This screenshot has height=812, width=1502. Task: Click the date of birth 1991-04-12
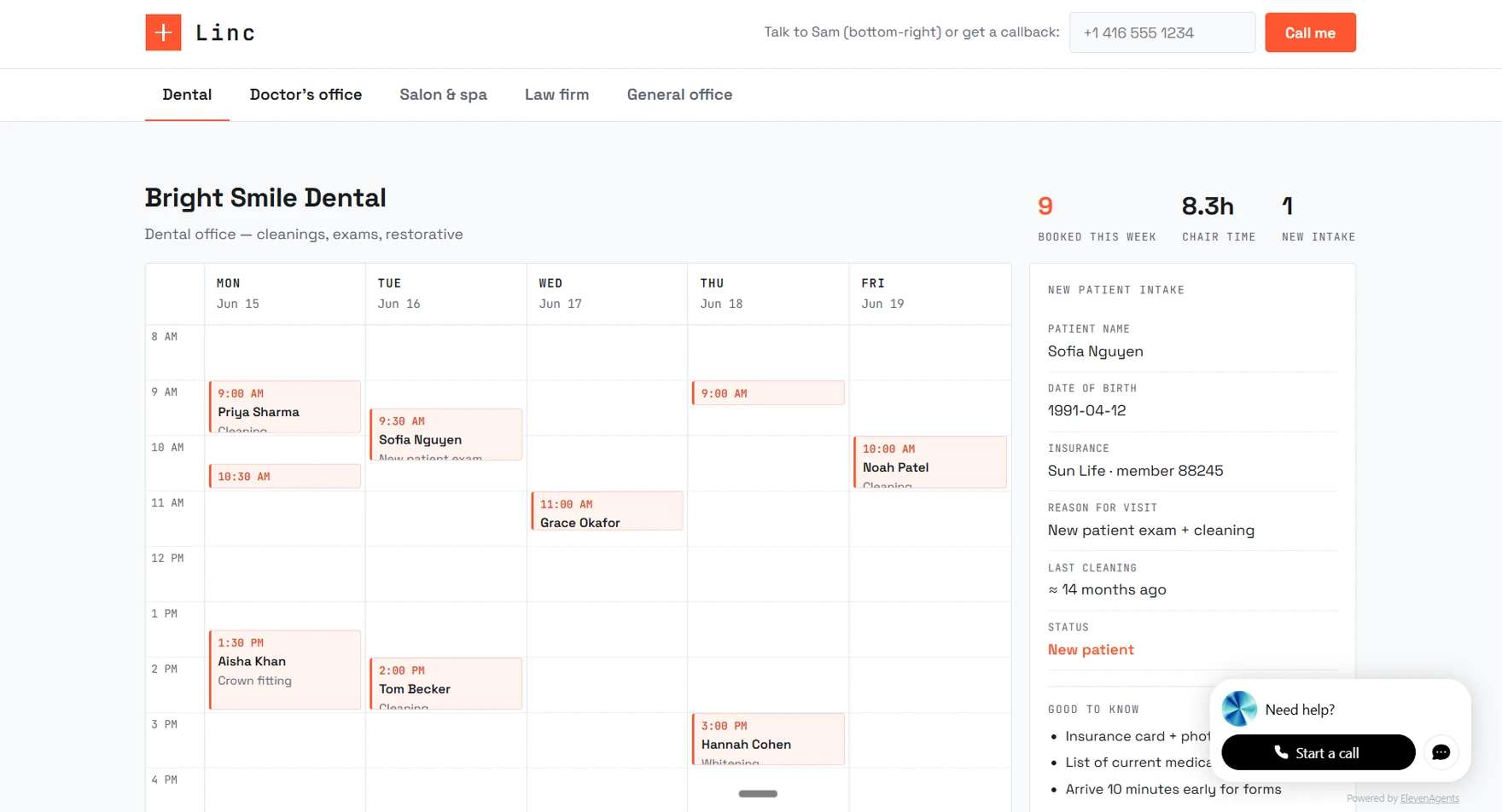click(x=1086, y=410)
